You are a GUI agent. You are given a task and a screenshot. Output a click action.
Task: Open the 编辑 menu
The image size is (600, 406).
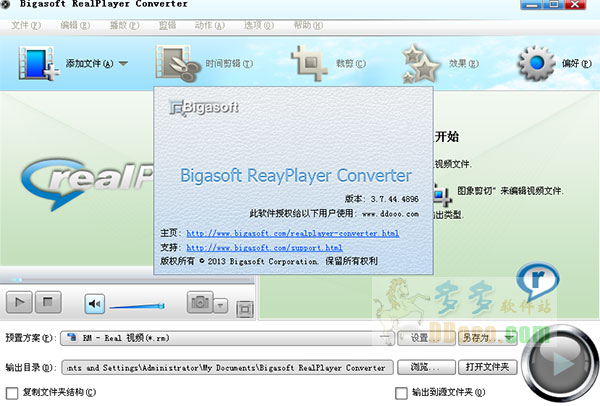pyautogui.click(x=75, y=26)
